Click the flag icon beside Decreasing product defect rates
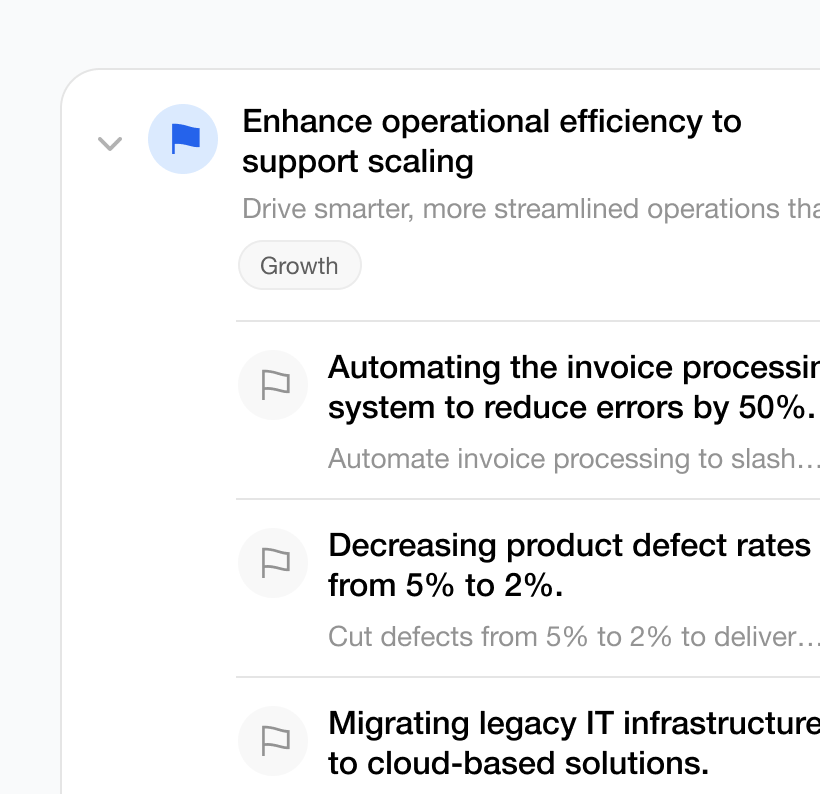 [x=273, y=563]
